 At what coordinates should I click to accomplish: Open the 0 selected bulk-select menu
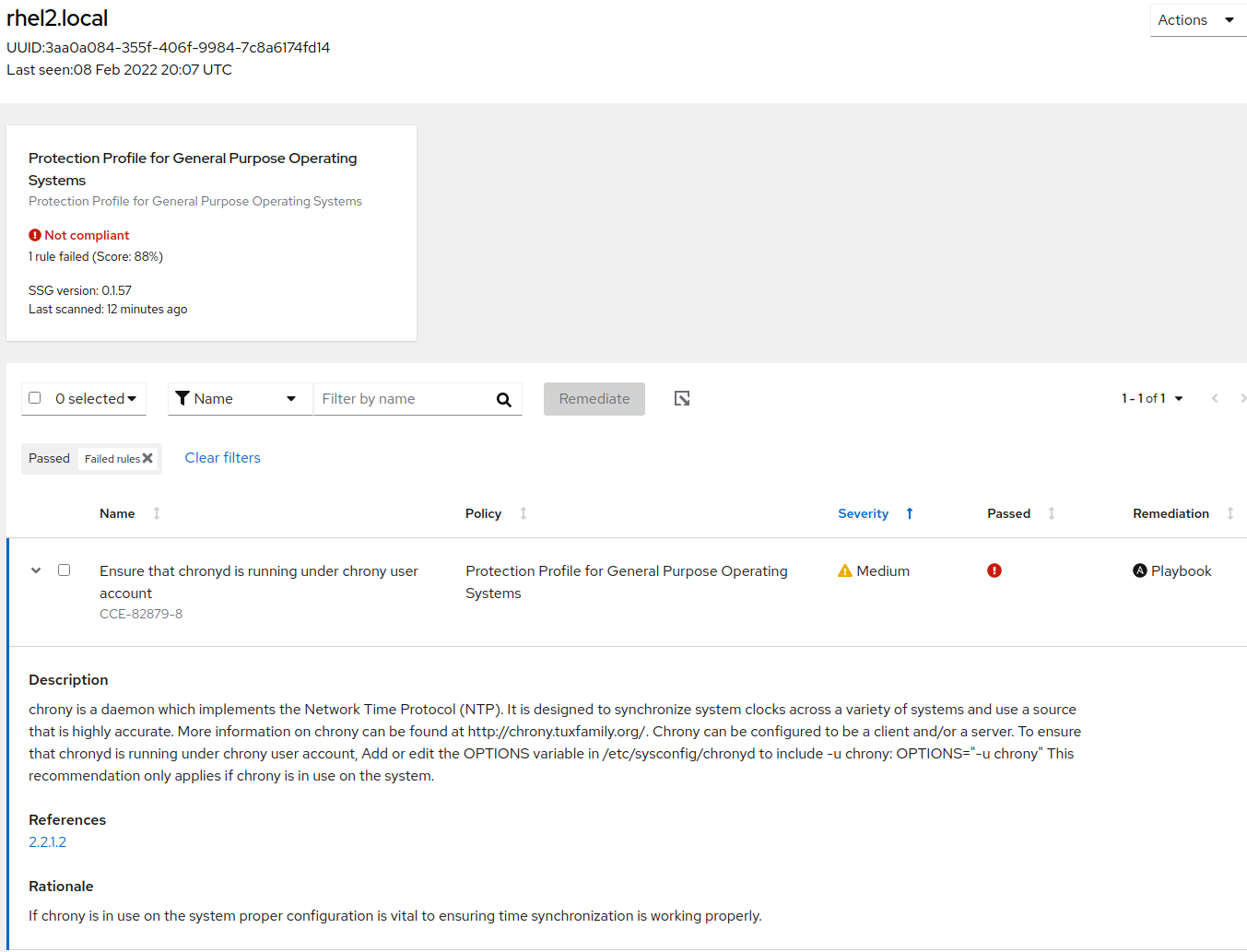pos(97,399)
